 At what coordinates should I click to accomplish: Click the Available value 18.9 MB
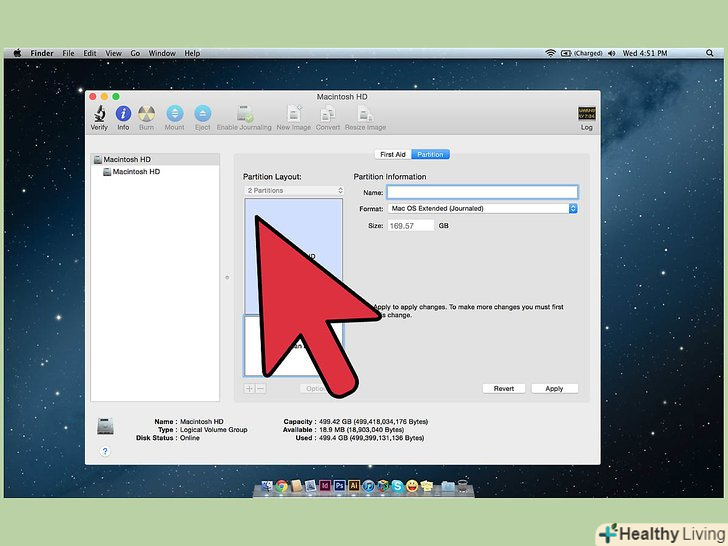[x=361, y=430]
